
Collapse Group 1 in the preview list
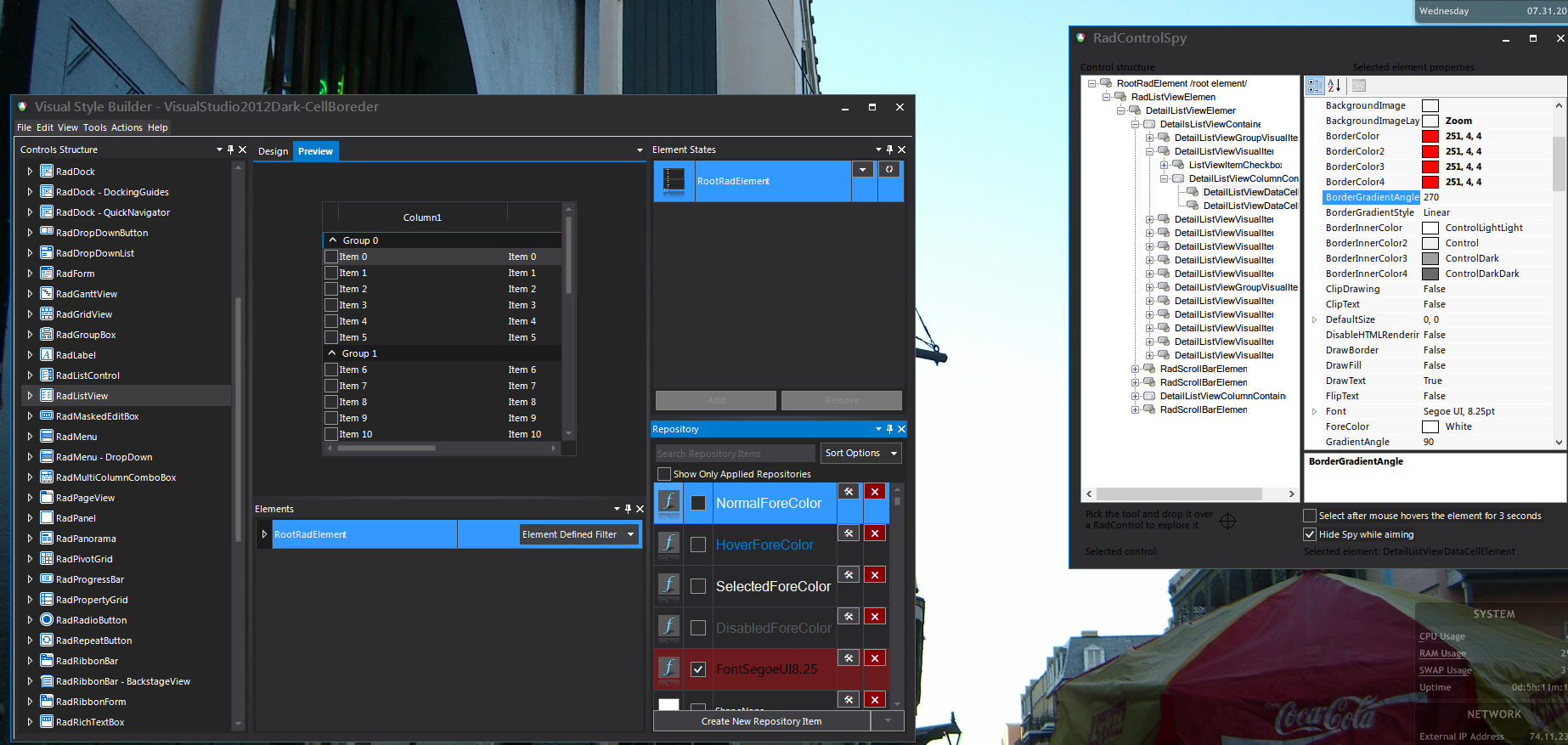click(333, 353)
